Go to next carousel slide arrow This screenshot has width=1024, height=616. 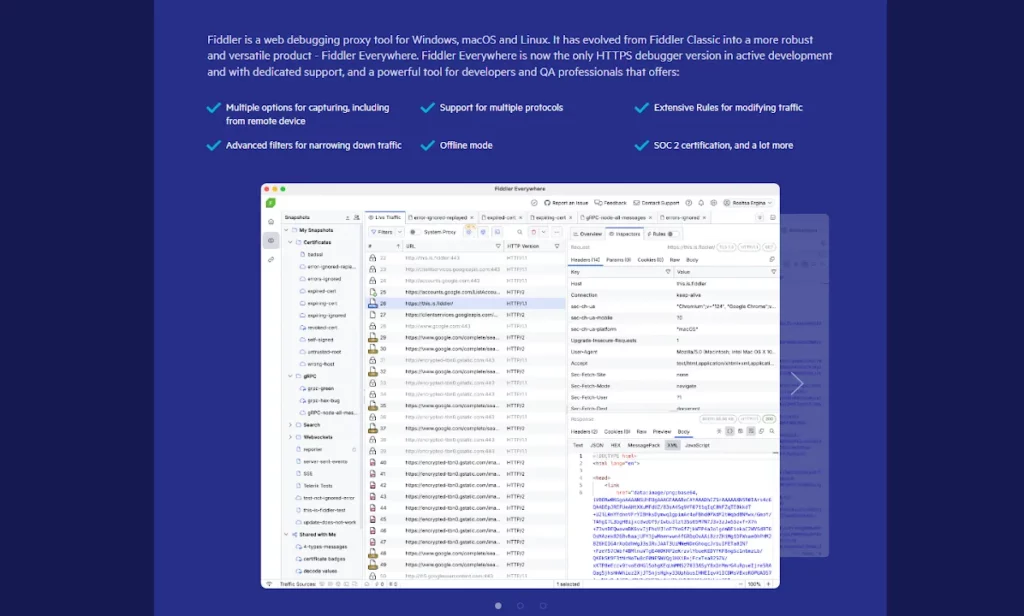click(x=797, y=383)
